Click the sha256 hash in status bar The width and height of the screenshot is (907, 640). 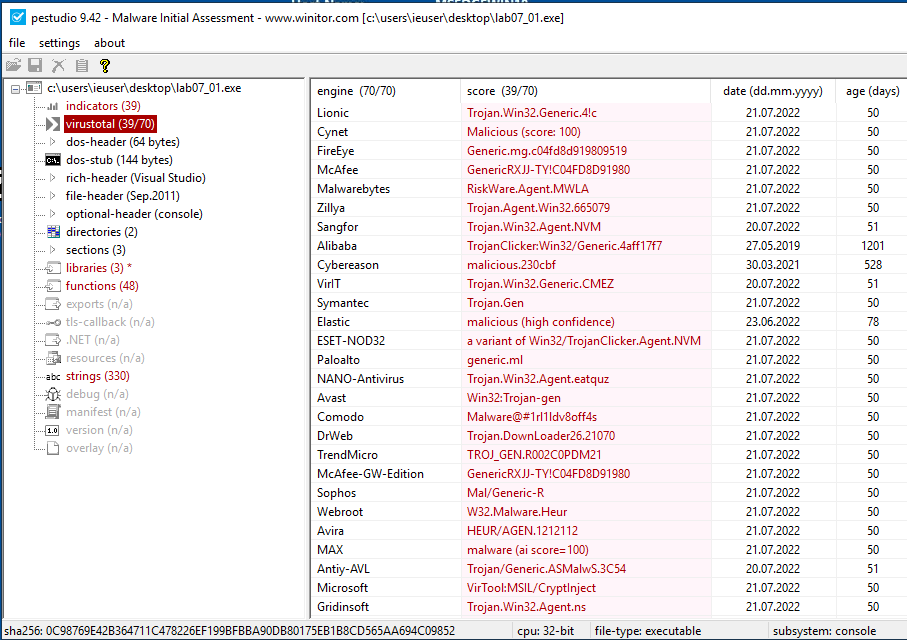[230, 631]
